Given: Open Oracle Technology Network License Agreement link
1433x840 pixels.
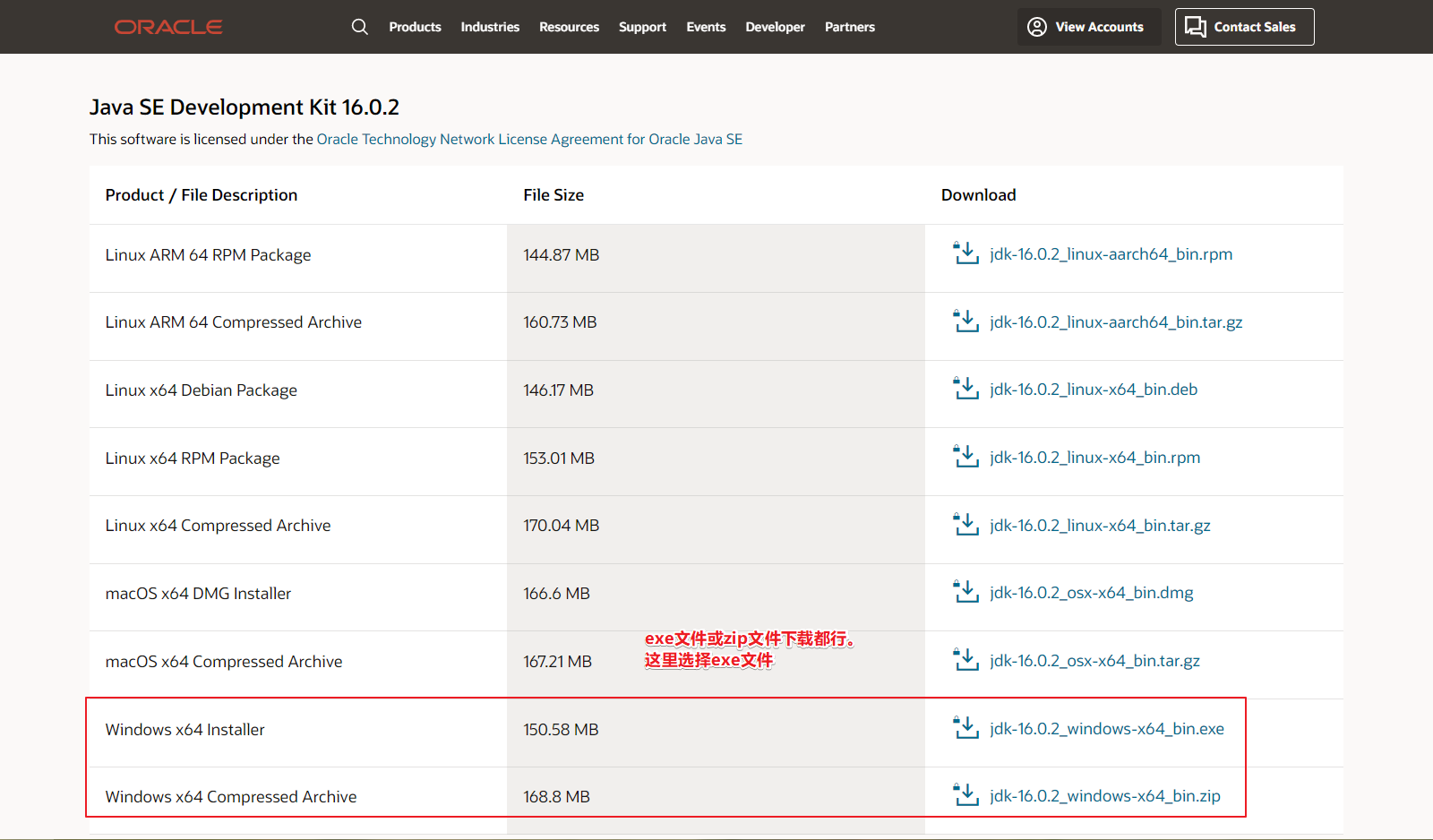Looking at the screenshot, I should tap(529, 139).
